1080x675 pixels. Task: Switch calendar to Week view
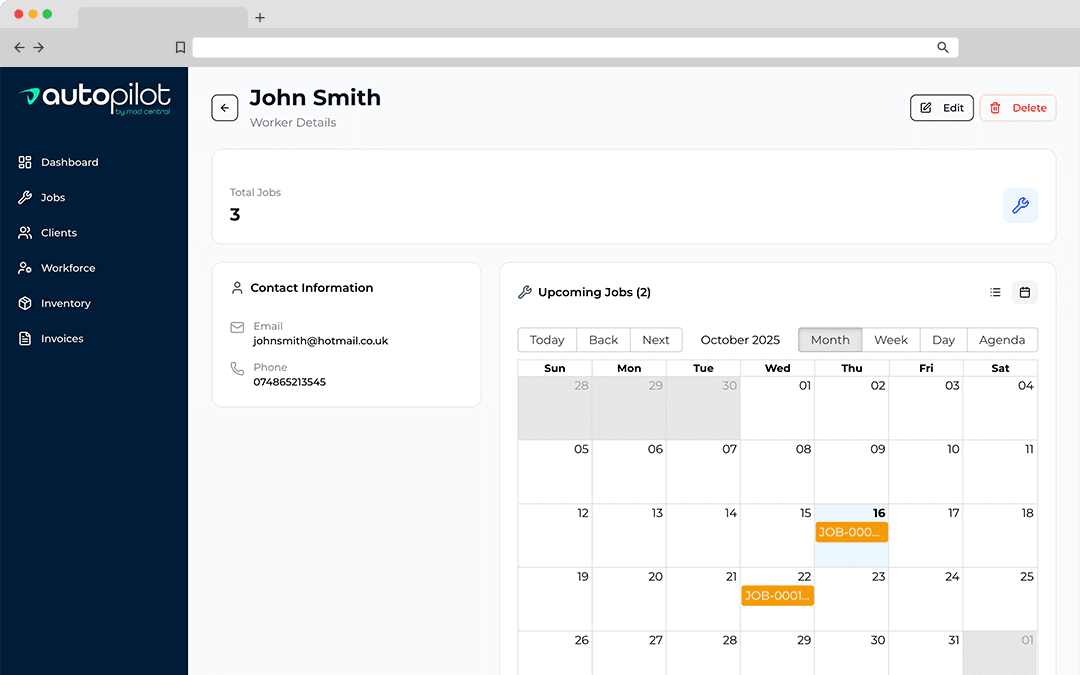click(891, 340)
